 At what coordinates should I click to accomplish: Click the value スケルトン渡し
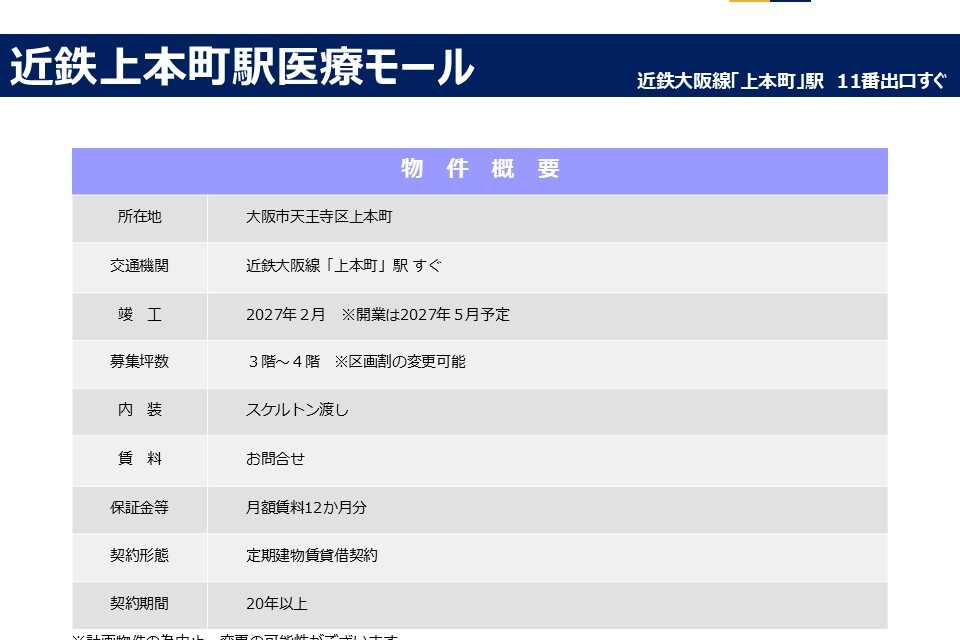(297, 410)
